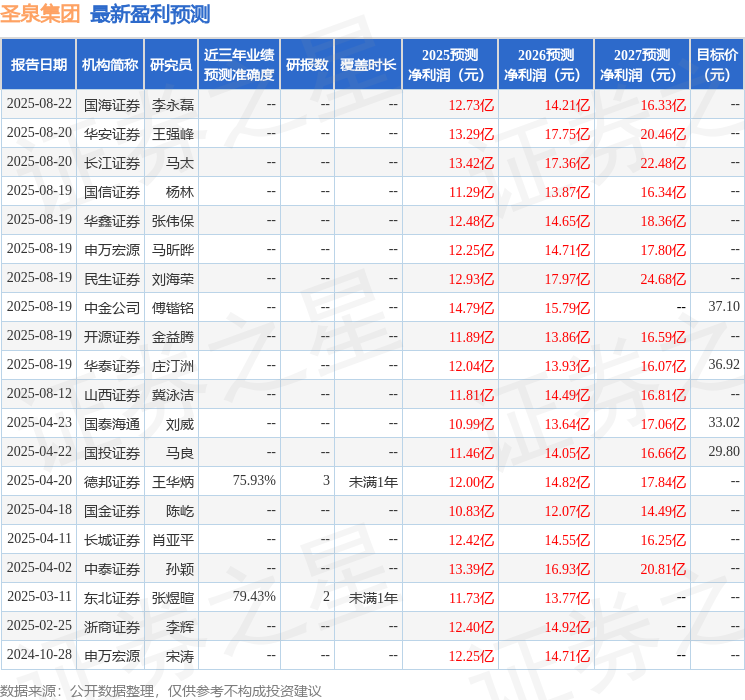Select the 2024-10-28 report date cell
This screenshot has height=700, width=745.
click(x=39, y=655)
